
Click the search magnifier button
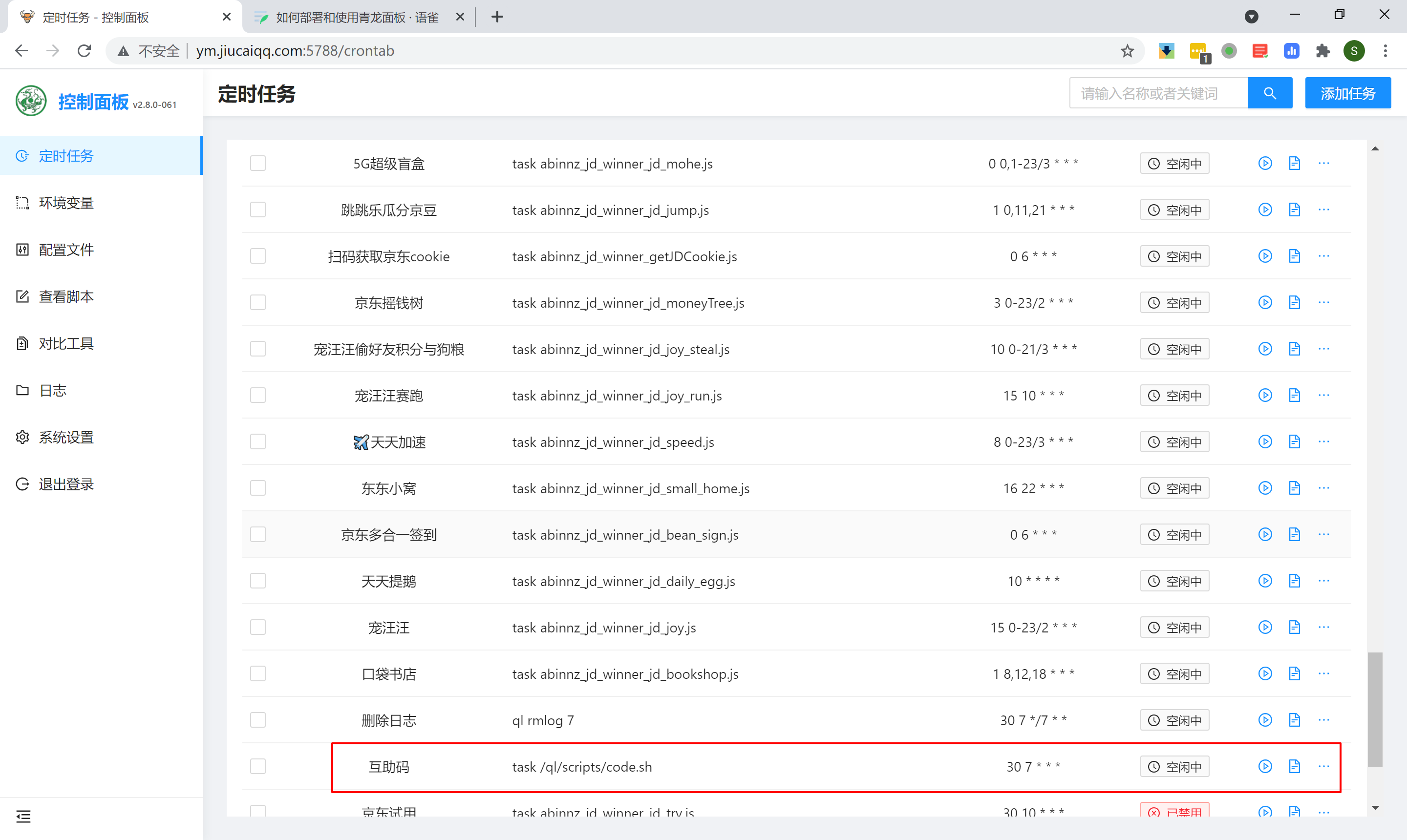click(1269, 93)
